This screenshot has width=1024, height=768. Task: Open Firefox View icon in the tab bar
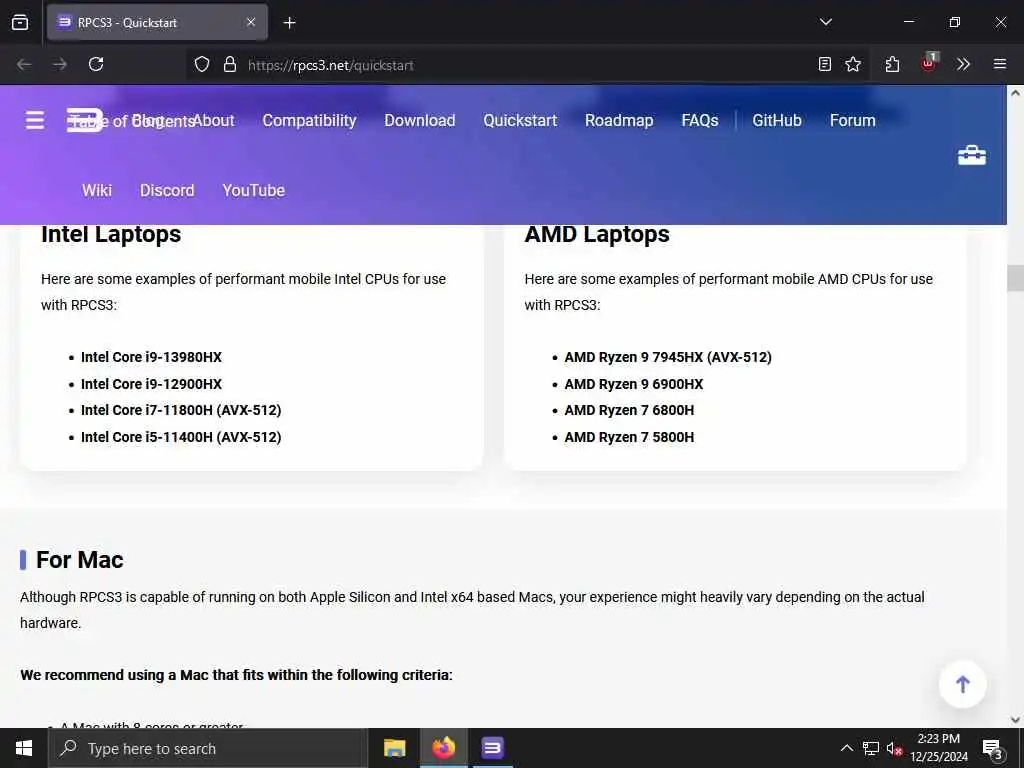[20, 22]
